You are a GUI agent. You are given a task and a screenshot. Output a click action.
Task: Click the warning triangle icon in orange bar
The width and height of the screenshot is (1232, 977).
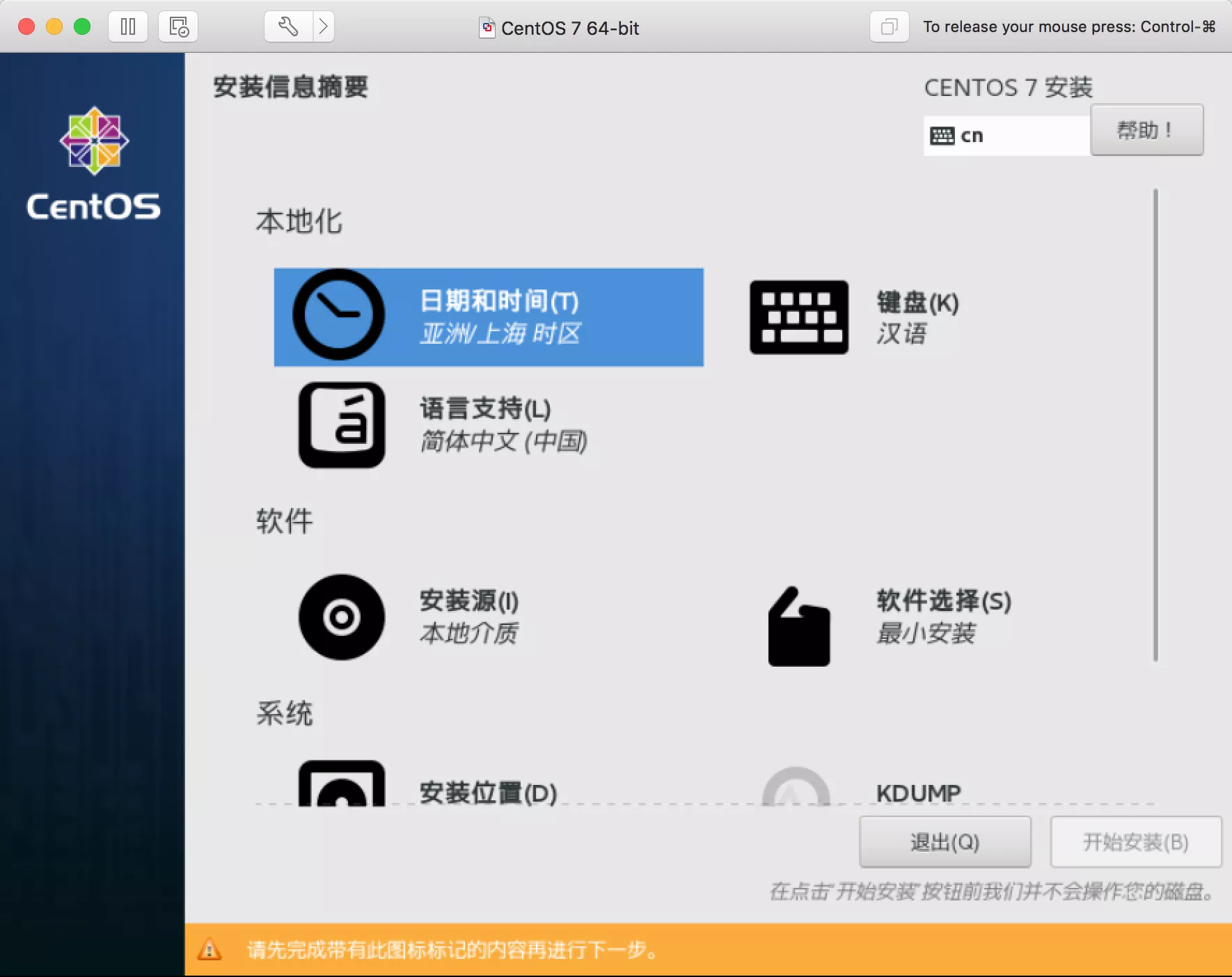[x=210, y=950]
